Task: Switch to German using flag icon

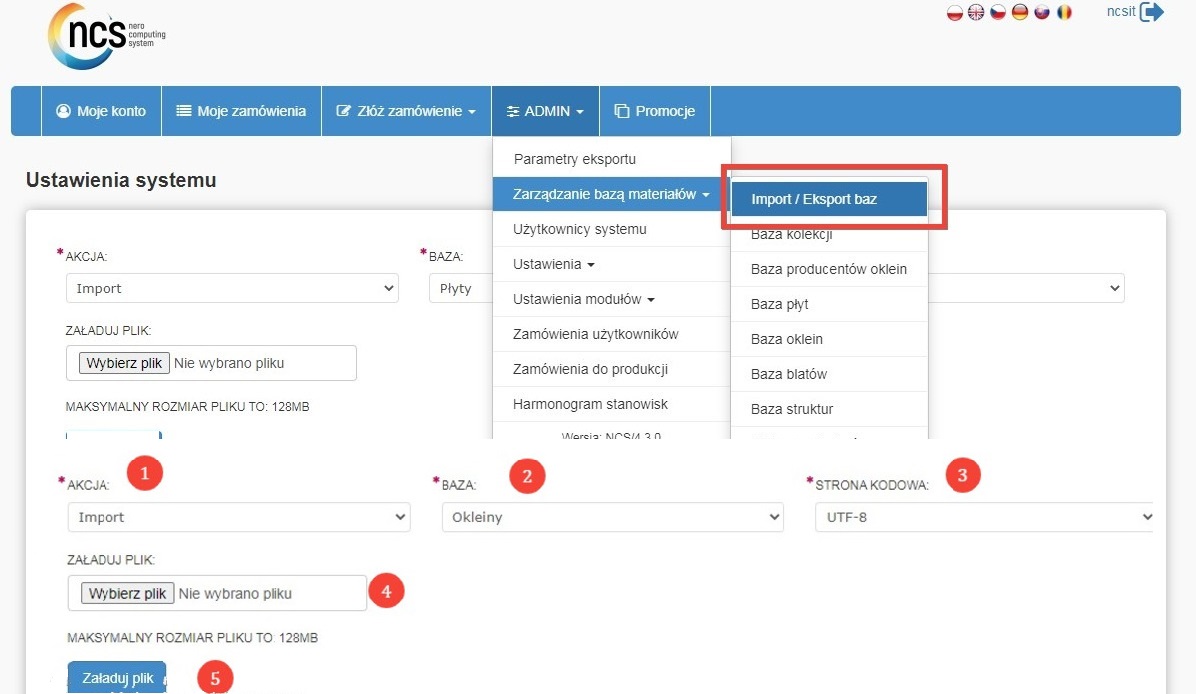Action: coord(1020,13)
